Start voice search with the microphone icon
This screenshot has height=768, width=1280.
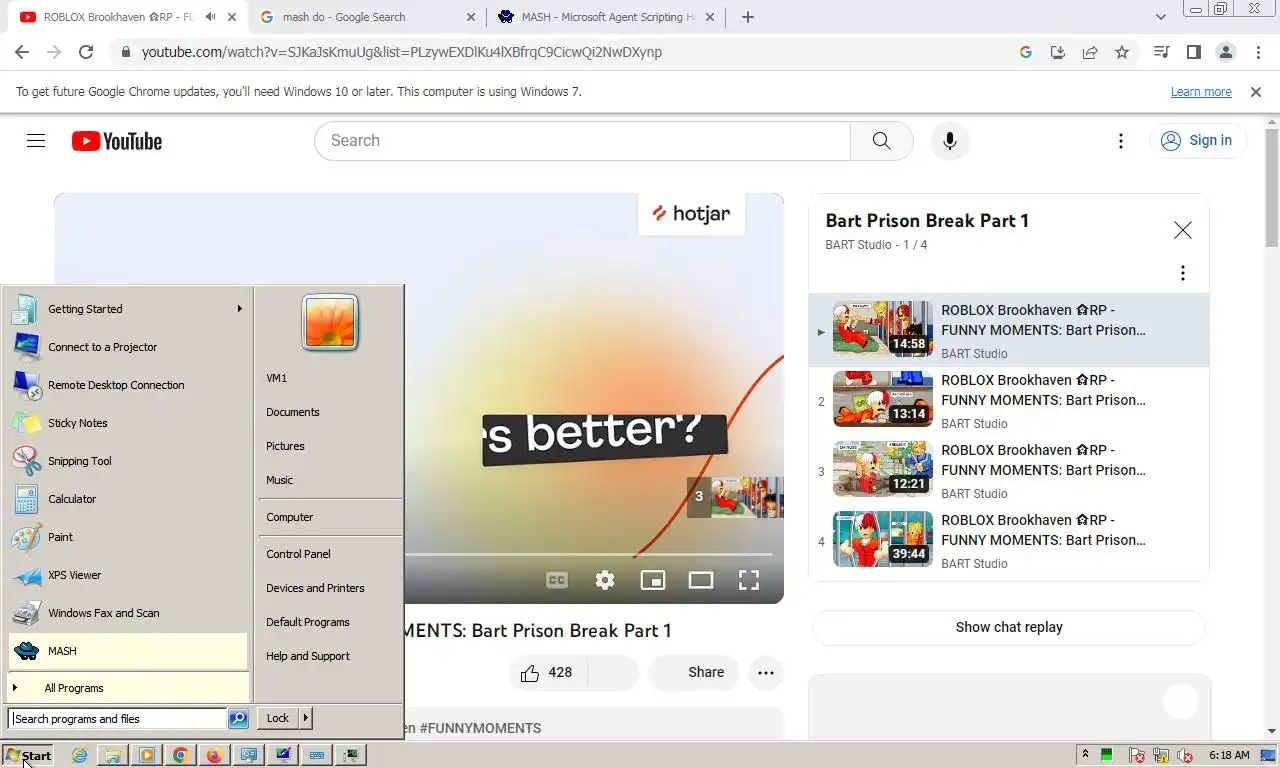(x=950, y=141)
